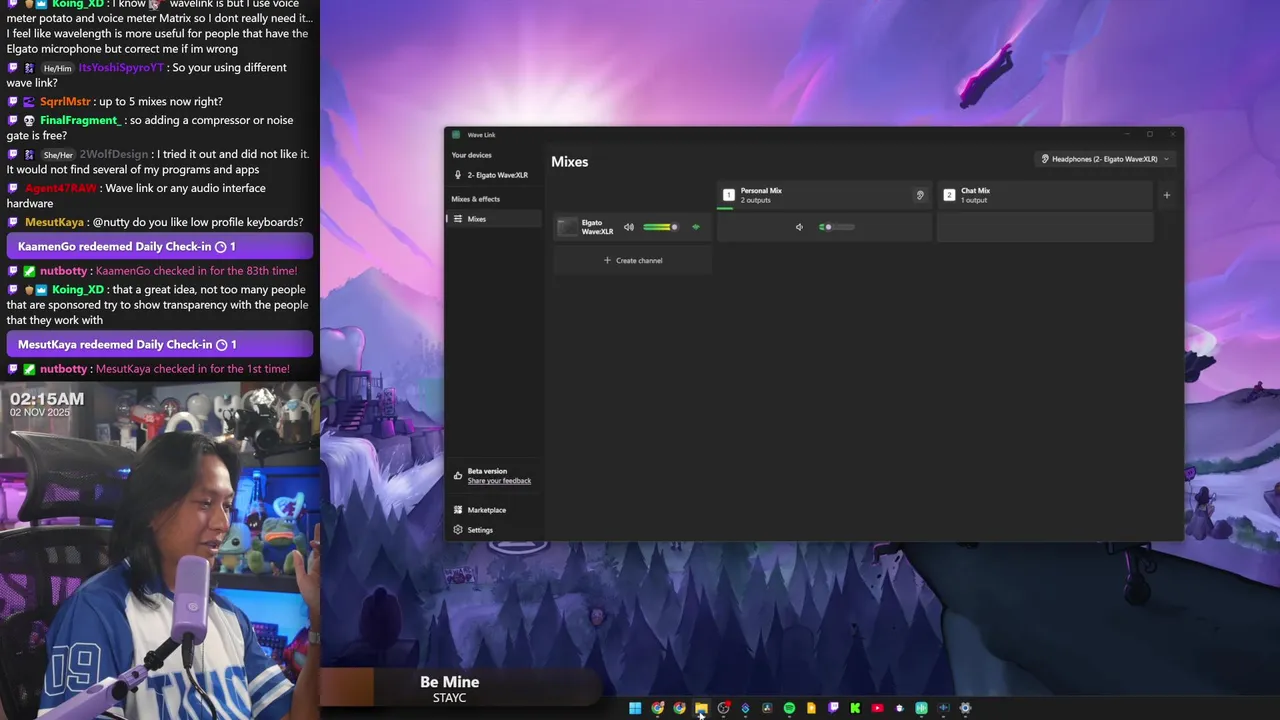Open Twitch from the taskbar

(x=833, y=708)
